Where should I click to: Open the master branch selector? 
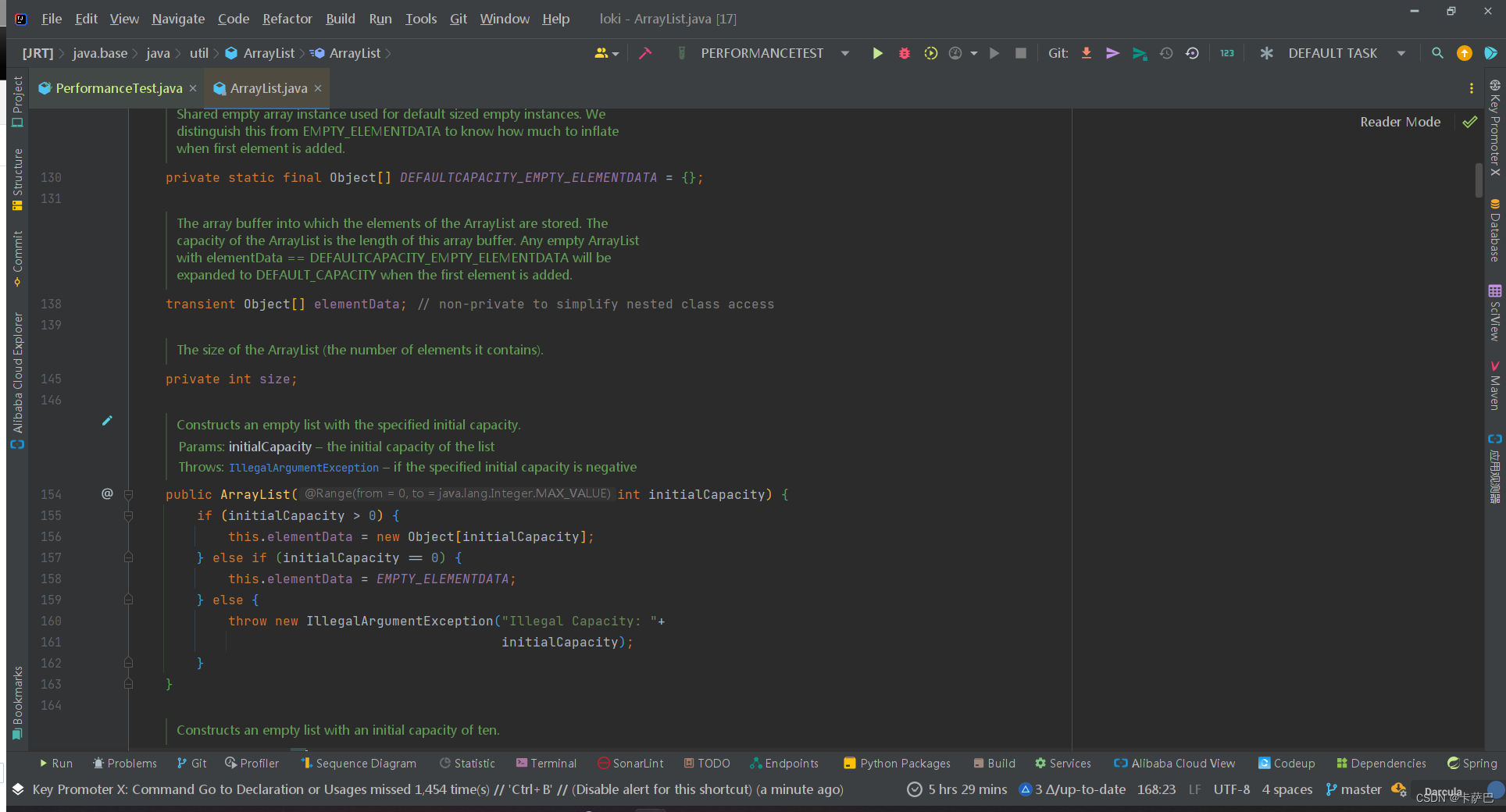click(1354, 789)
